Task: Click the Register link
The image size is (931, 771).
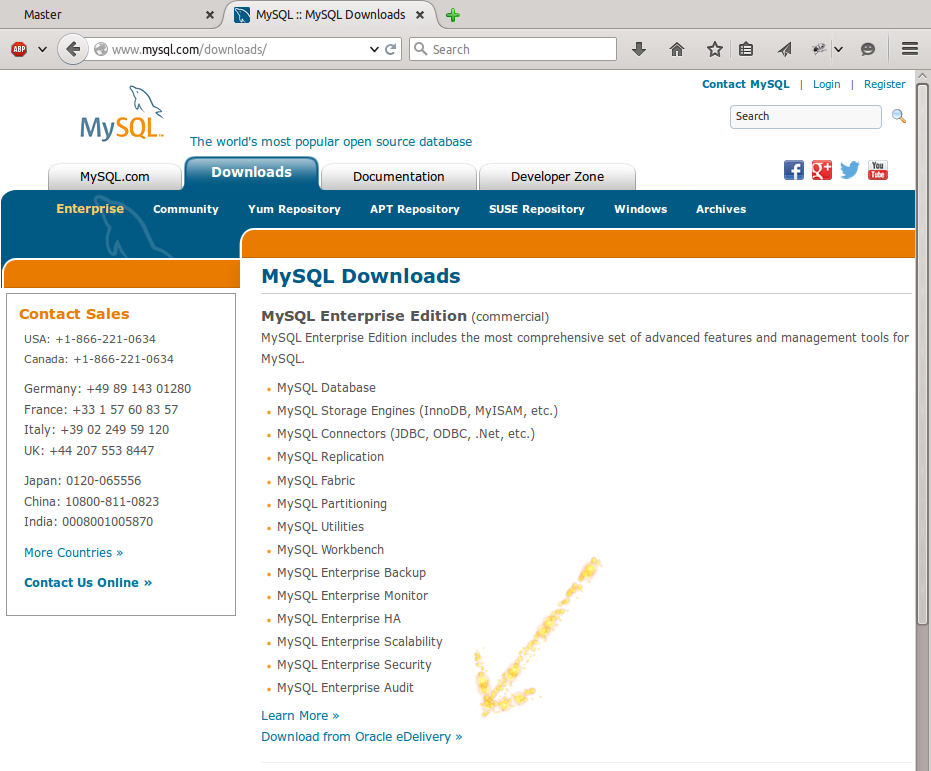Action: (x=885, y=84)
